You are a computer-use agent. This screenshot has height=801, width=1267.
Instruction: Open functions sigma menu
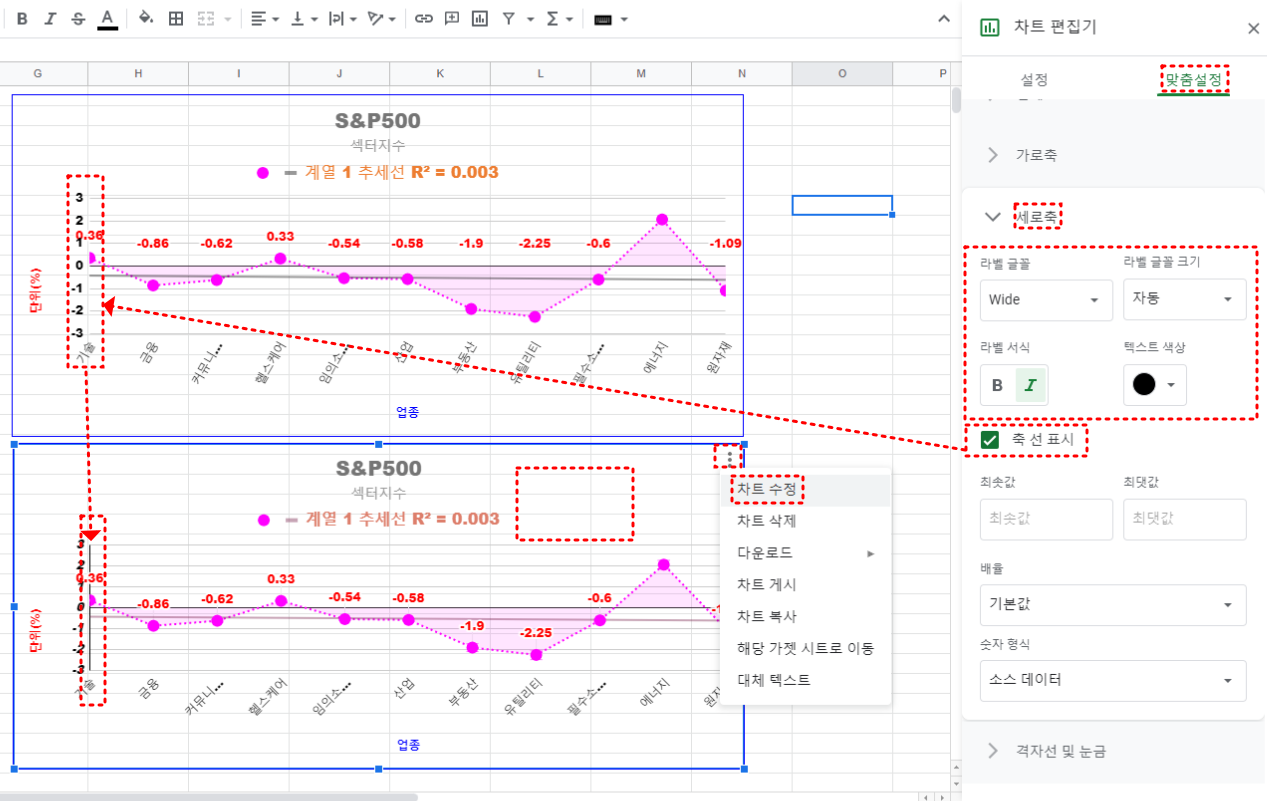[552, 18]
